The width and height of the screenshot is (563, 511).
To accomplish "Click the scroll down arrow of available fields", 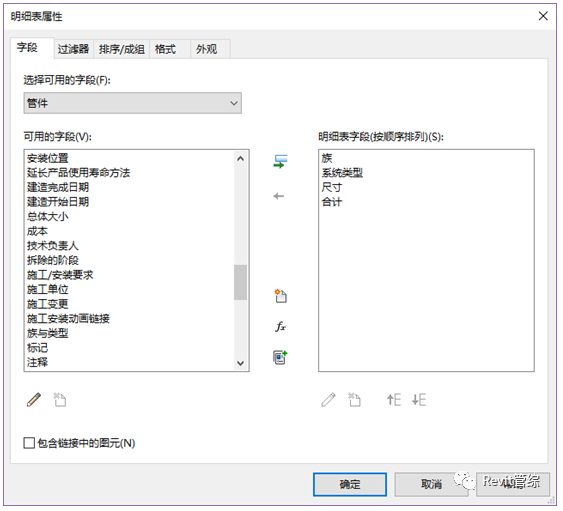I will coord(241,363).
